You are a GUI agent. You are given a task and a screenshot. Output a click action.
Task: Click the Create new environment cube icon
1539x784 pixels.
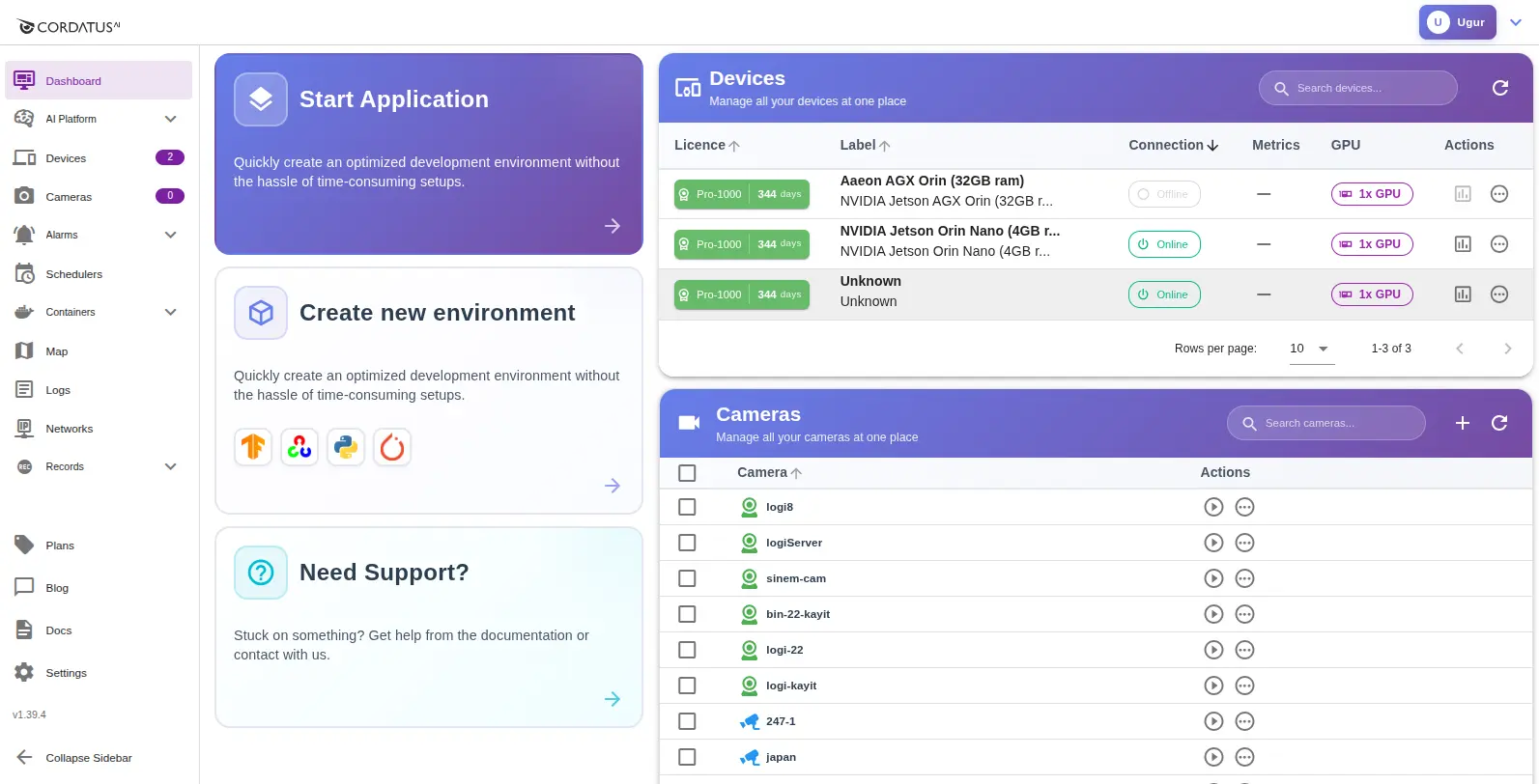point(261,313)
